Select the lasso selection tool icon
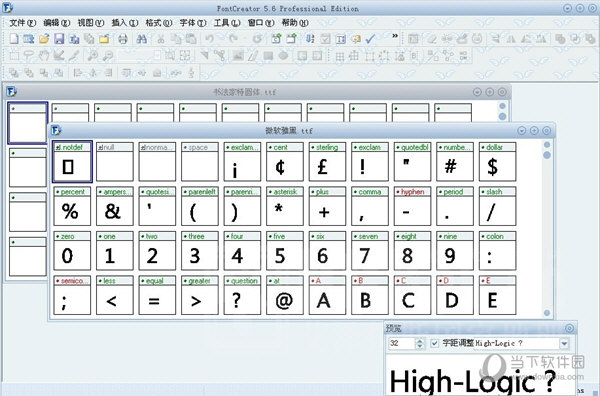The height and width of the screenshot is (396, 600). pos(29,56)
